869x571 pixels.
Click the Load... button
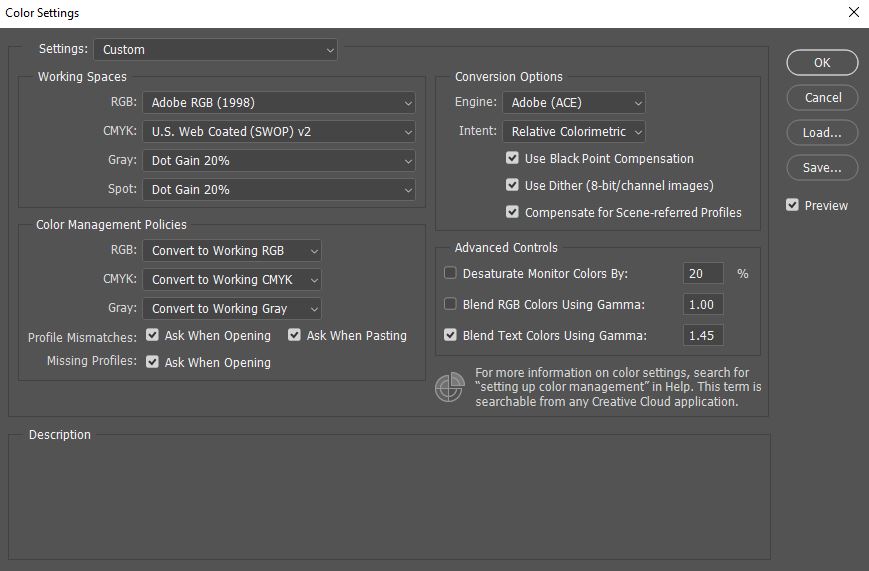pyautogui.click(x=822, y=132)
